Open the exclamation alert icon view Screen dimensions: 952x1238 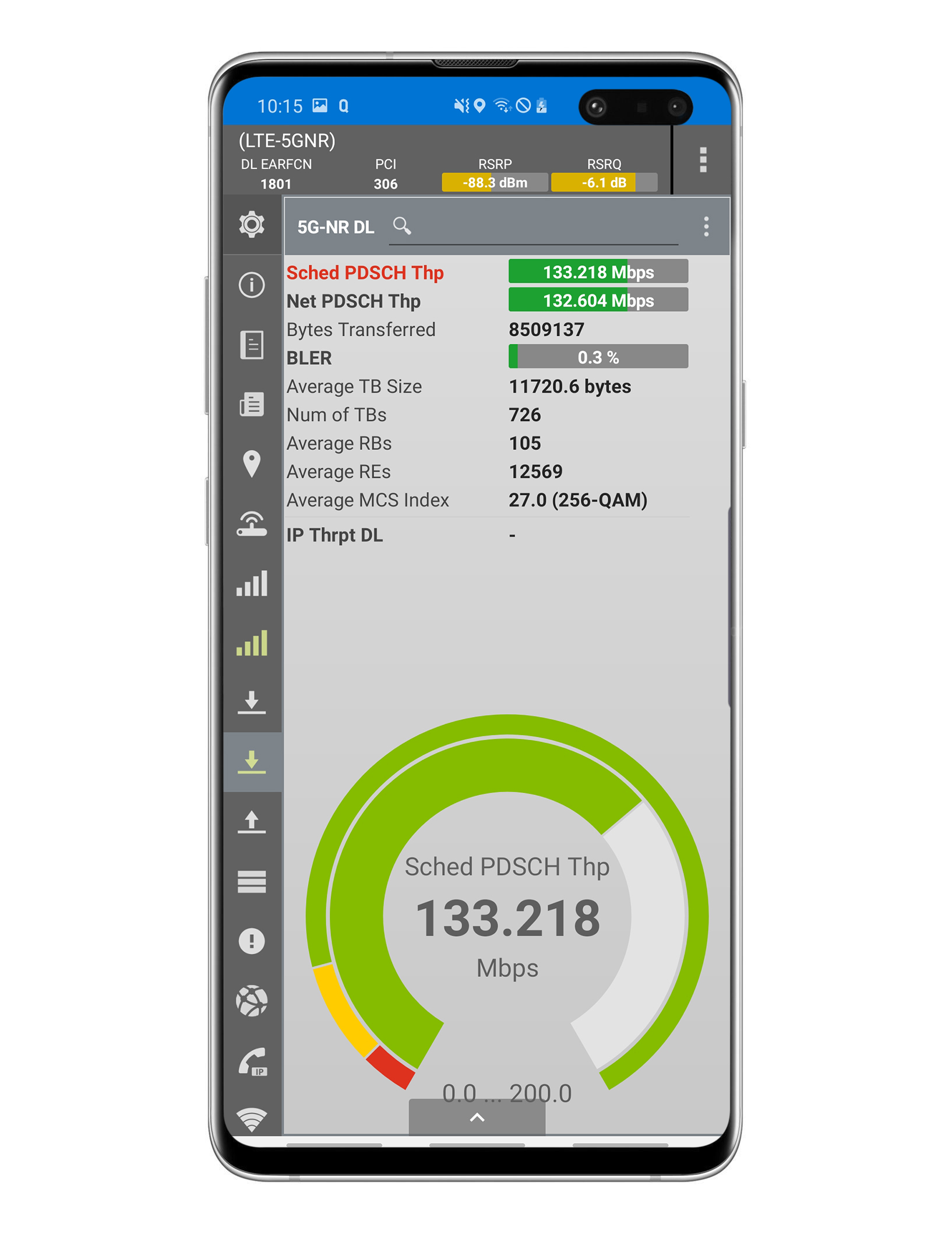point(252,941)
